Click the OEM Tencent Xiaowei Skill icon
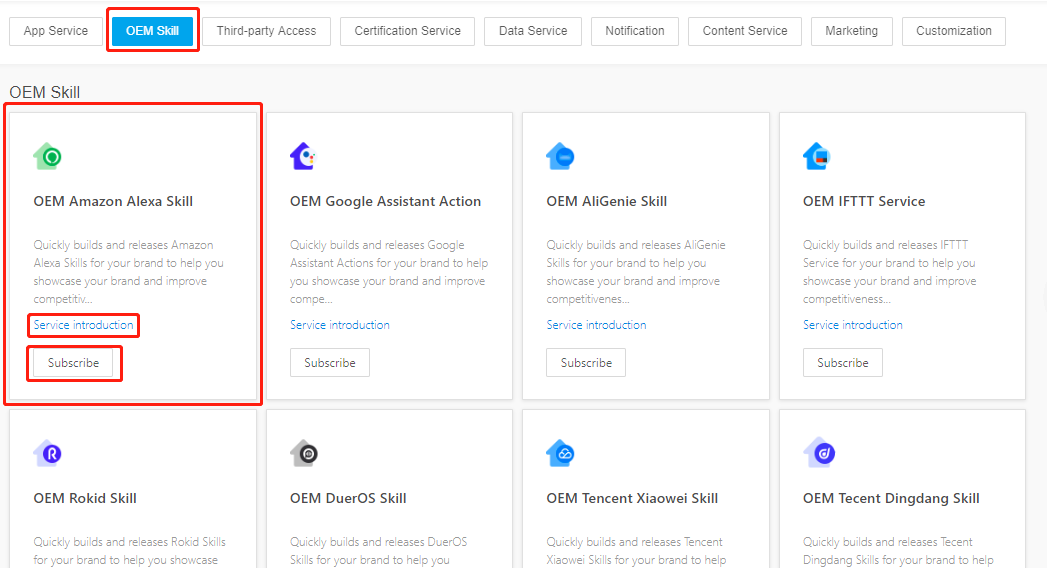The width and height of the screenshot is (1047, 568). click(x=560, y=453)
